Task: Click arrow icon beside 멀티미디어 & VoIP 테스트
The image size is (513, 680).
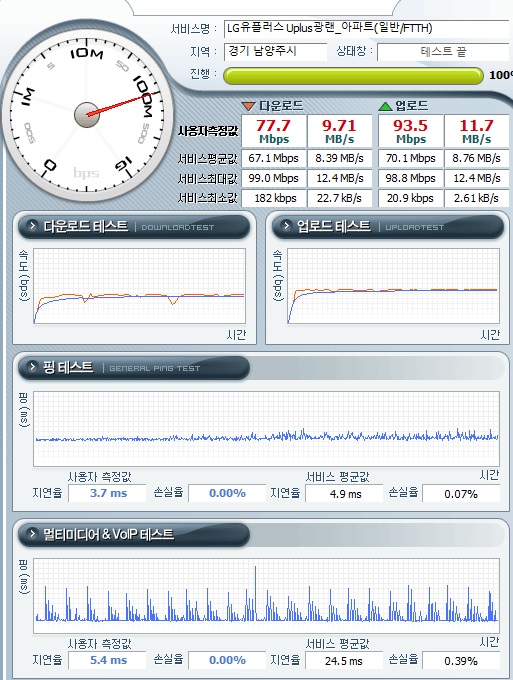Action: 32,533
